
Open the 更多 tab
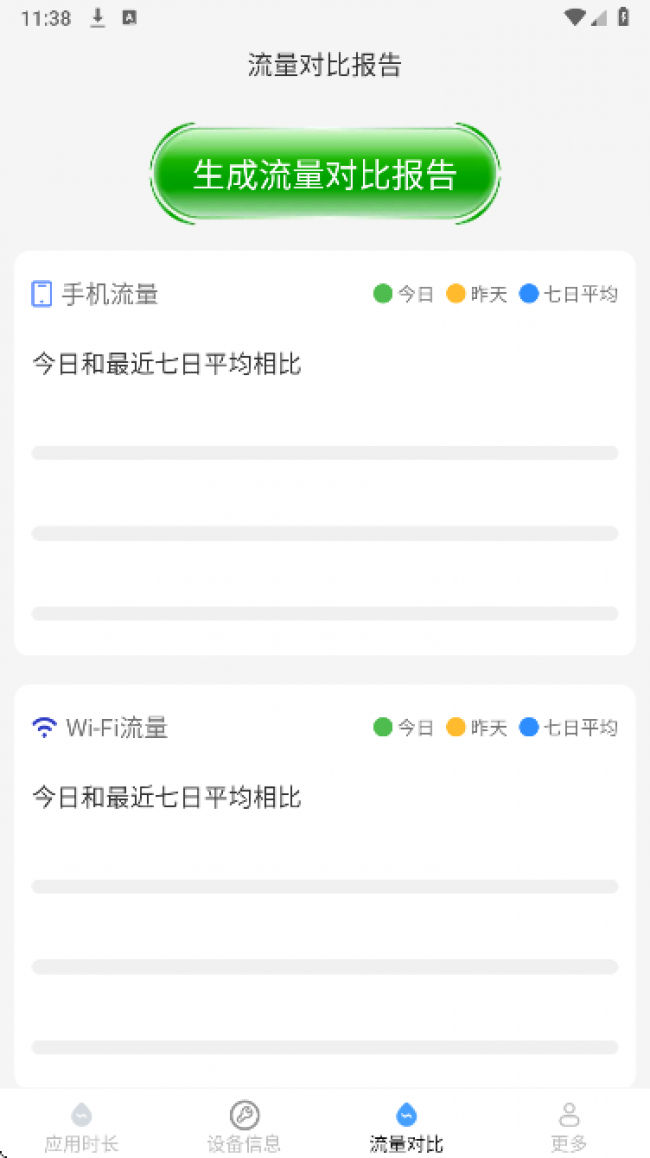(569, 1128)
